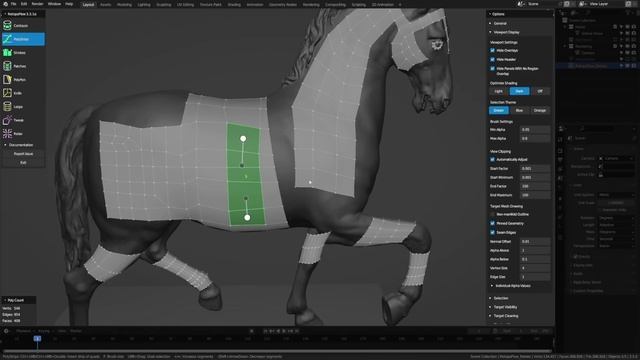The image size is (640, 360).
Task: Switch to the Texture Paint workspace tab
Action: pyautogui.click(x=211, y=4)
